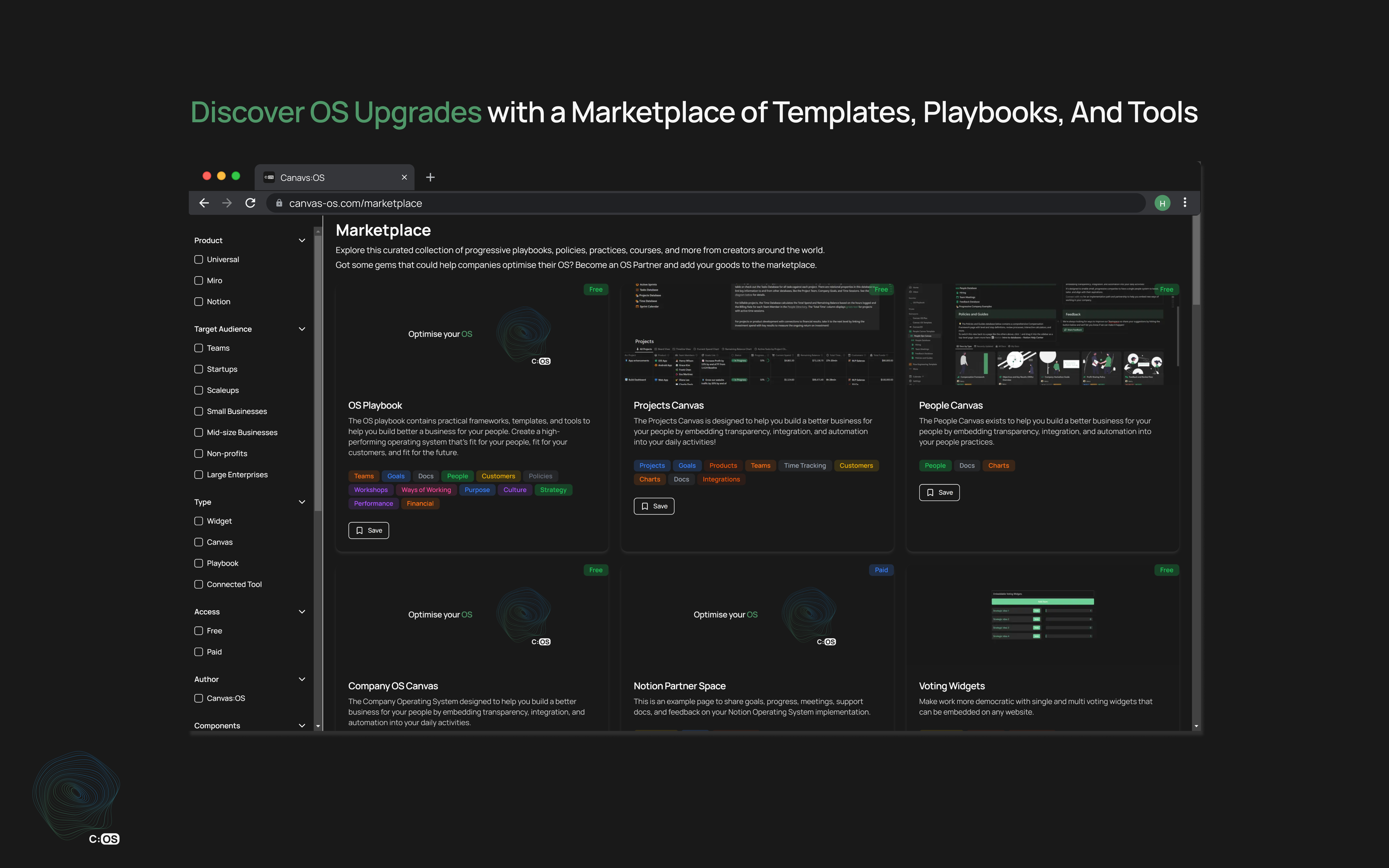The width and height of the screenshot is (1389, 868).
Task: Toggle the Components filter section
Action: [x=302, y=726]
